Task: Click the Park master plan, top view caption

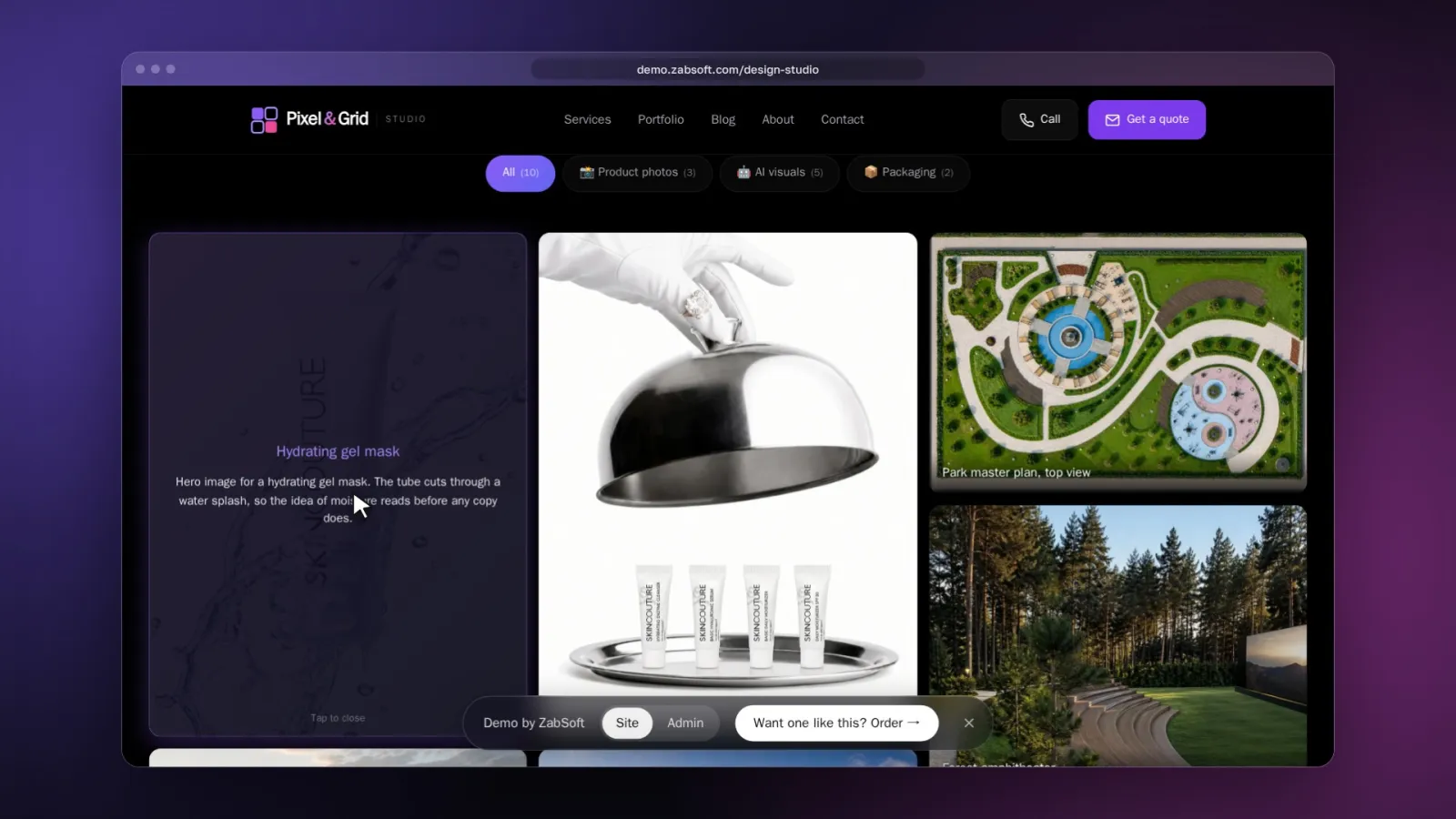Action: [1016, 473]
